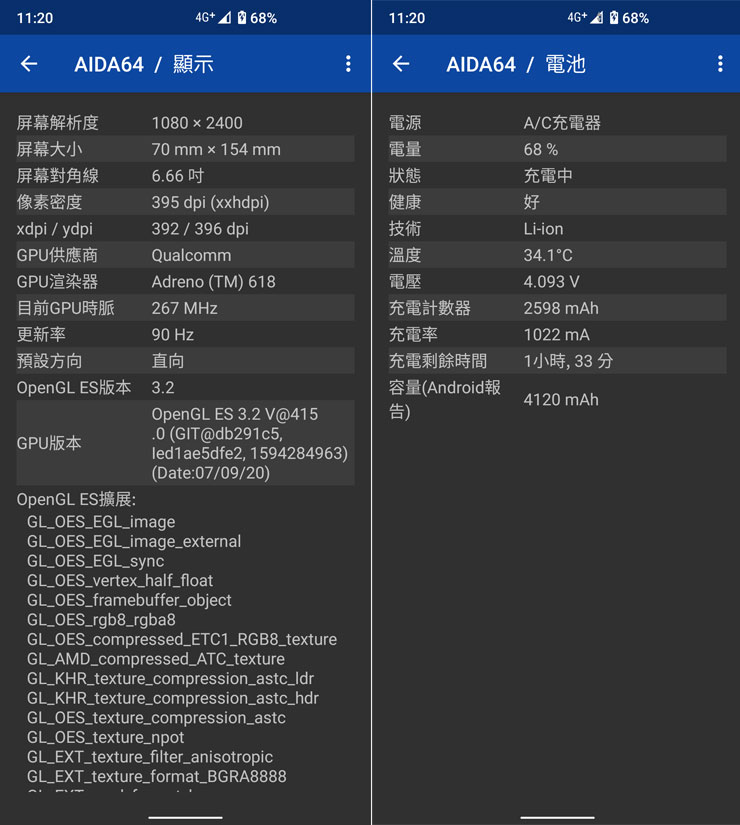Select the 容量(Android報告) 4120 mAh row
The width and height of the screenshot is (740, 825).
point(556,399)
